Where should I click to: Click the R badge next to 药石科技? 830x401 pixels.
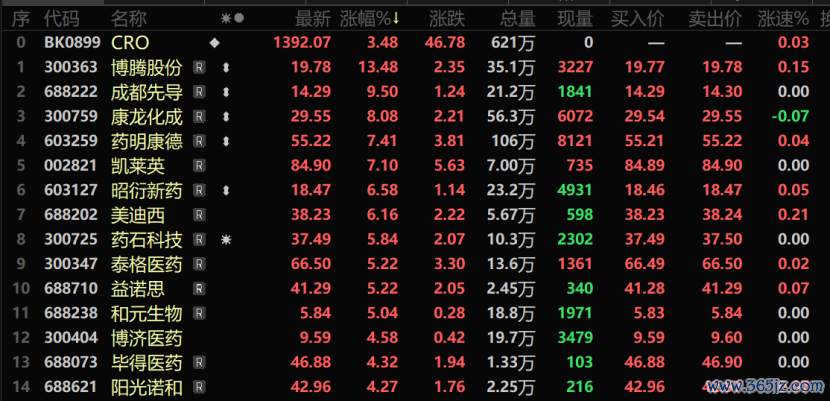199,240
